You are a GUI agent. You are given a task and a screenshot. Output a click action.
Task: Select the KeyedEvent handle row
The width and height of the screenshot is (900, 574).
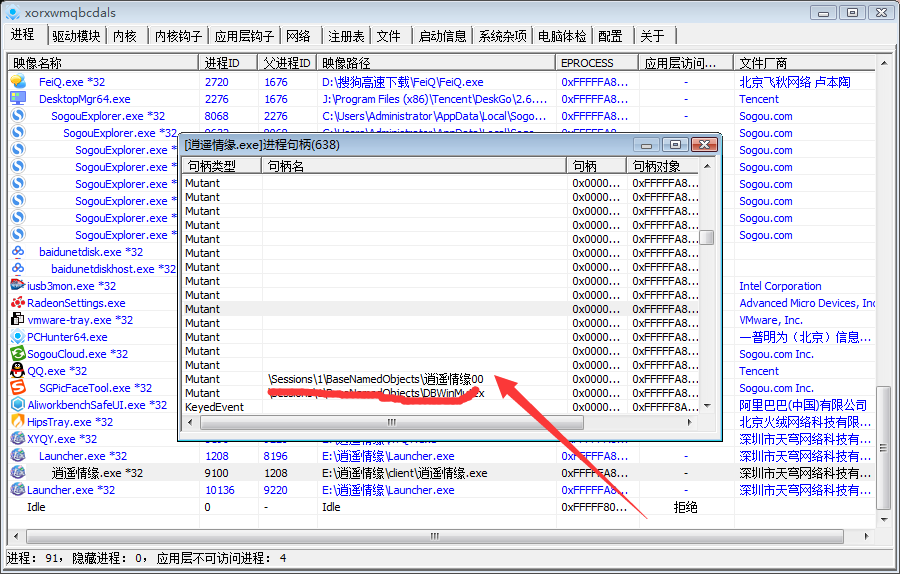tap(441, 407)
